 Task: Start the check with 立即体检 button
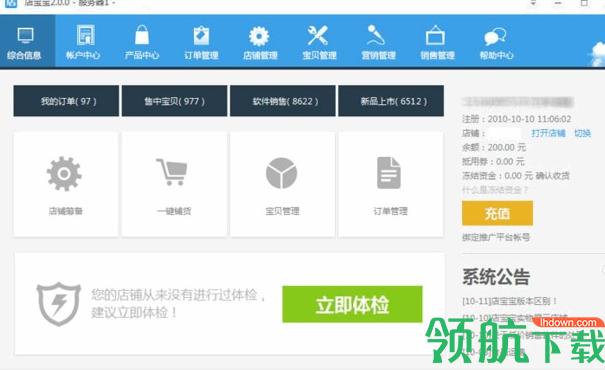352,304
